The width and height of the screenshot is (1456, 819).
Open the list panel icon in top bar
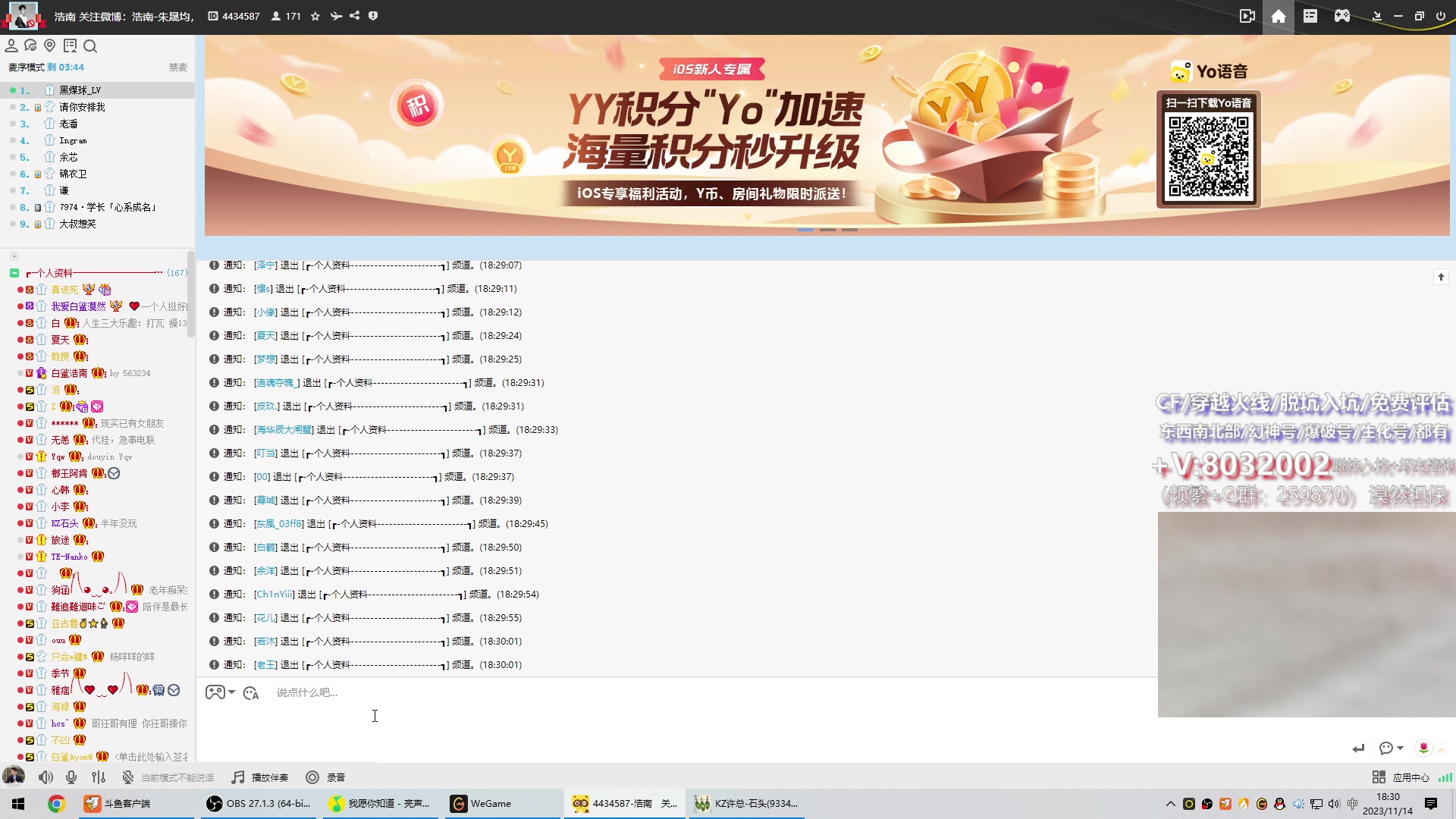click(1310, 16)
